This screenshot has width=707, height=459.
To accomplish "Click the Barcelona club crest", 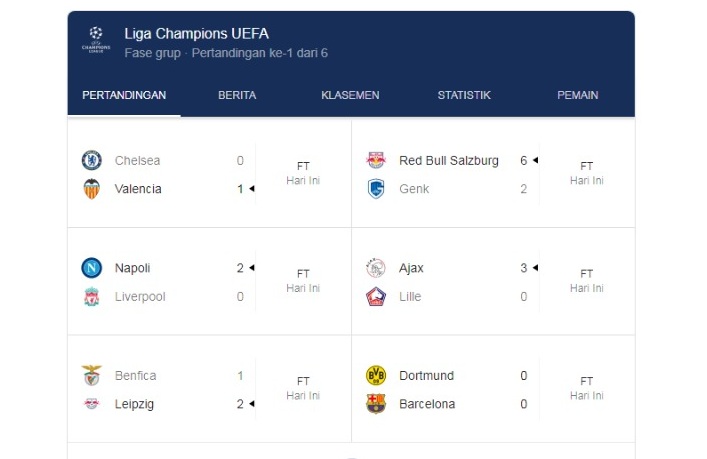I will (376, 404).
